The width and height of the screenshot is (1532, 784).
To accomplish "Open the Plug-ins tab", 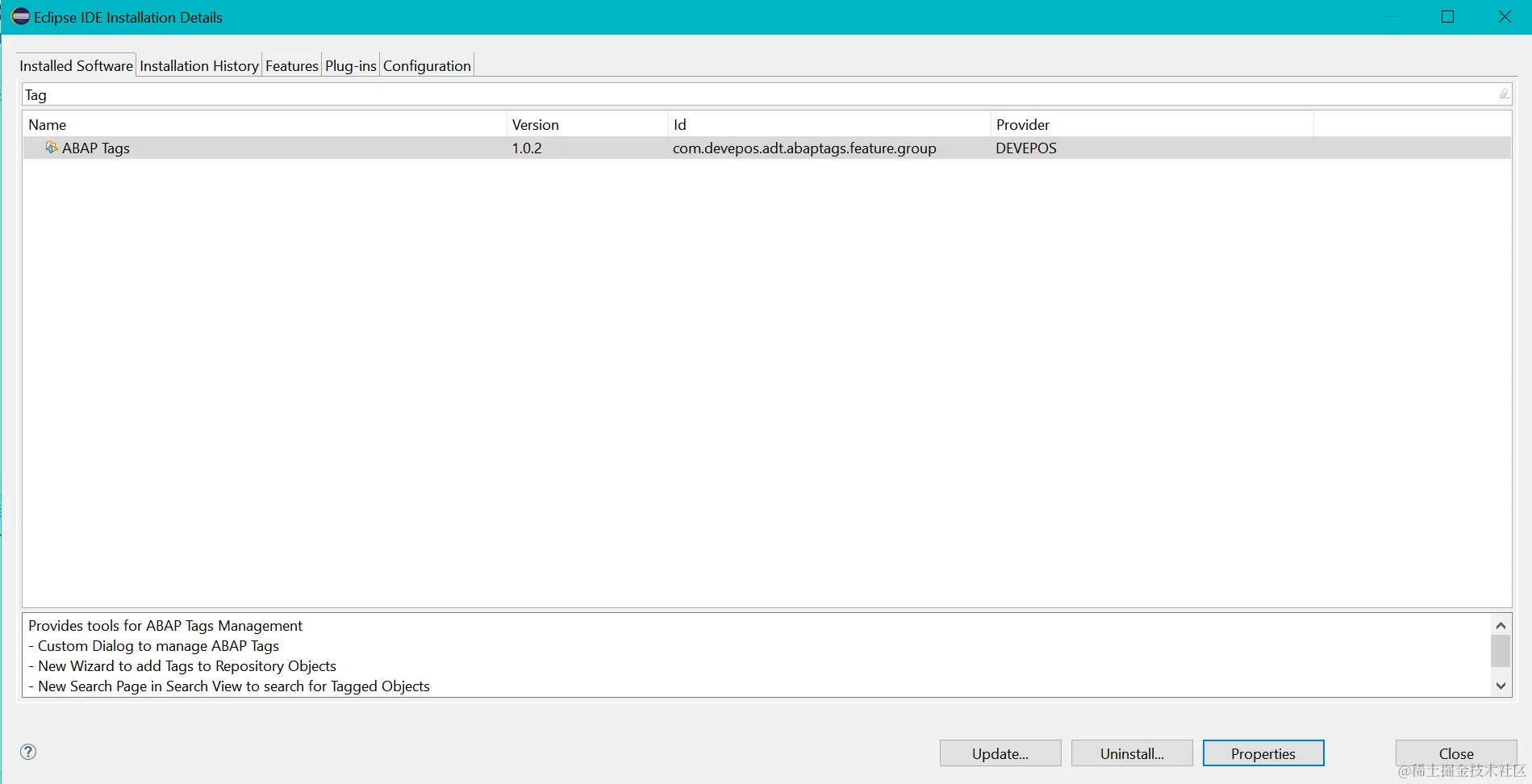I will point(351,65).
